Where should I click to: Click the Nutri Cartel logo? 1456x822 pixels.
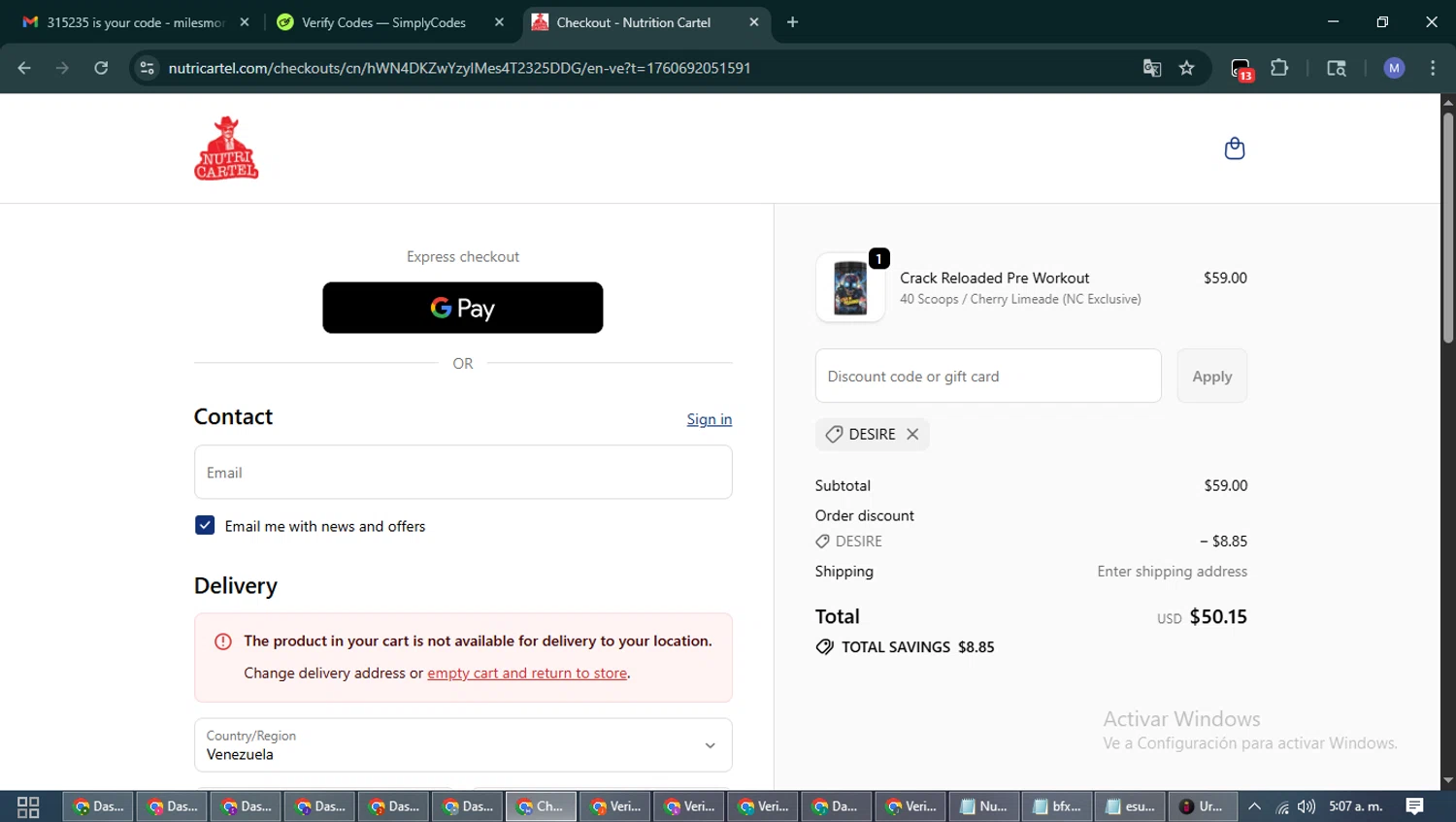(226, 148)
